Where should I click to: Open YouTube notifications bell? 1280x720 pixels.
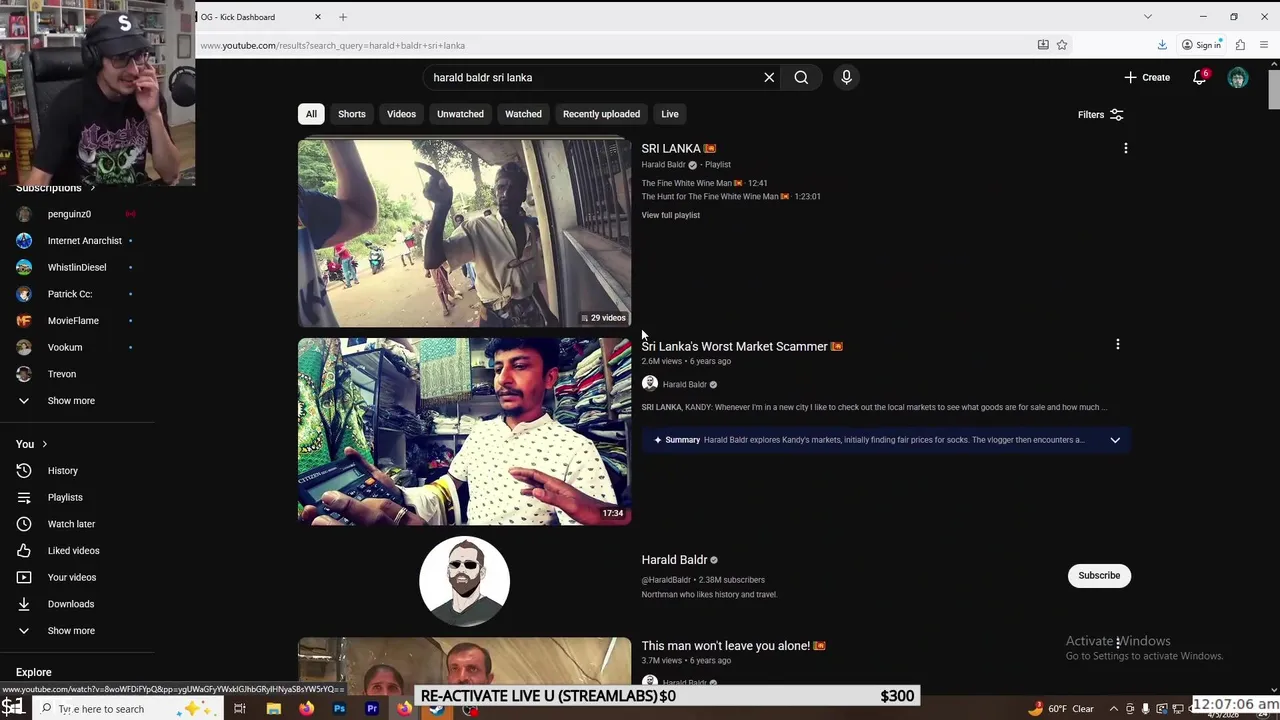(x=1199, y=77)
